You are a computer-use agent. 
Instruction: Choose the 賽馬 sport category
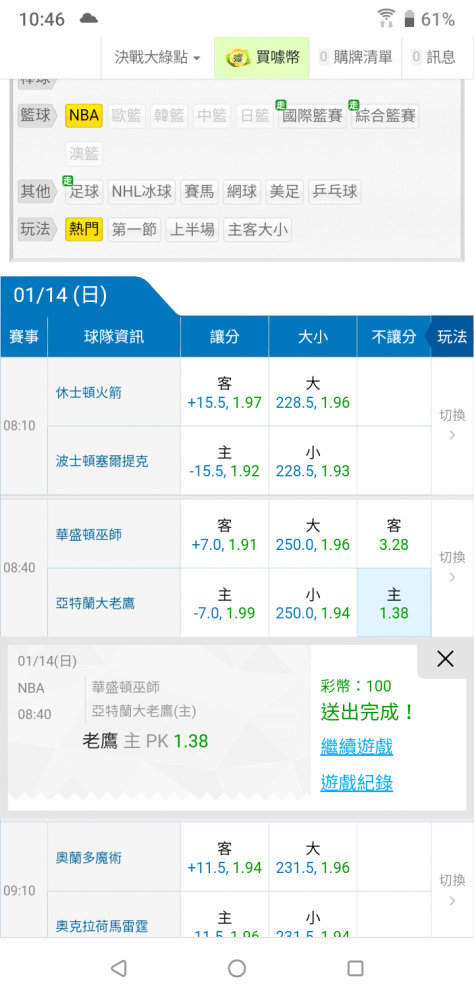pos(199,191)
